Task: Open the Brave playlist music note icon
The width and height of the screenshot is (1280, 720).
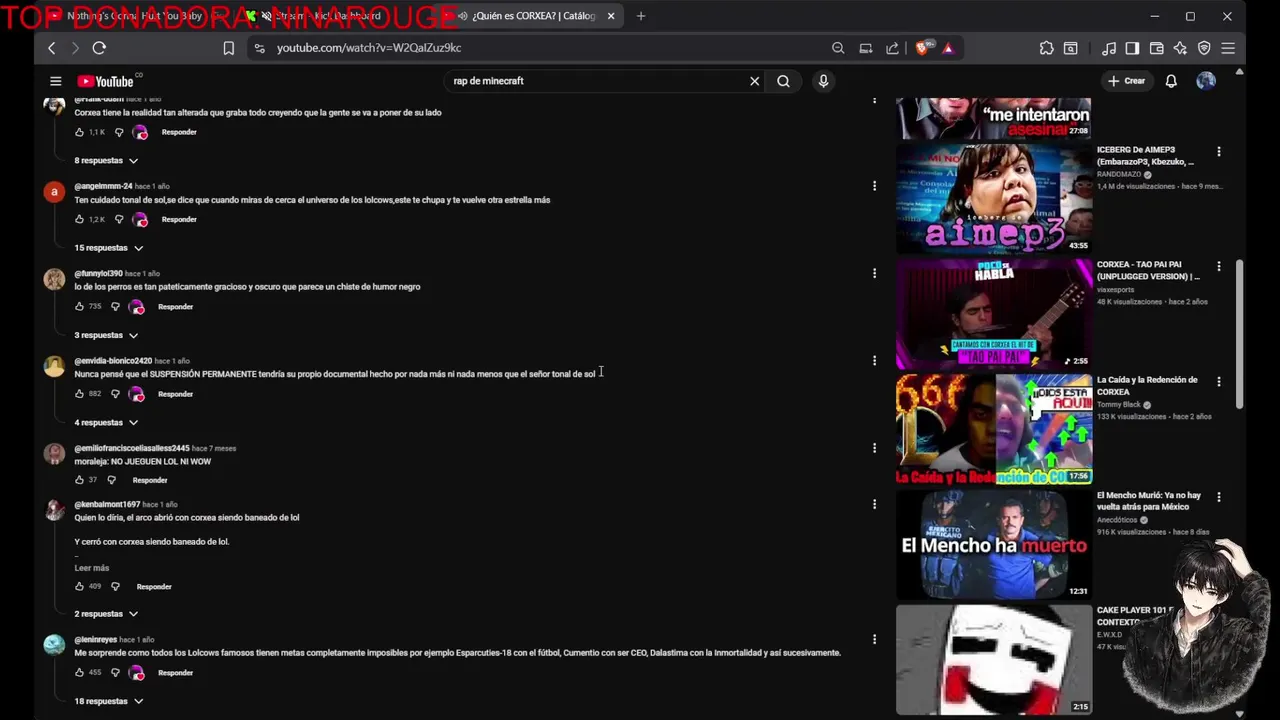Action: pyautogui.click(x=1109, y=48)
